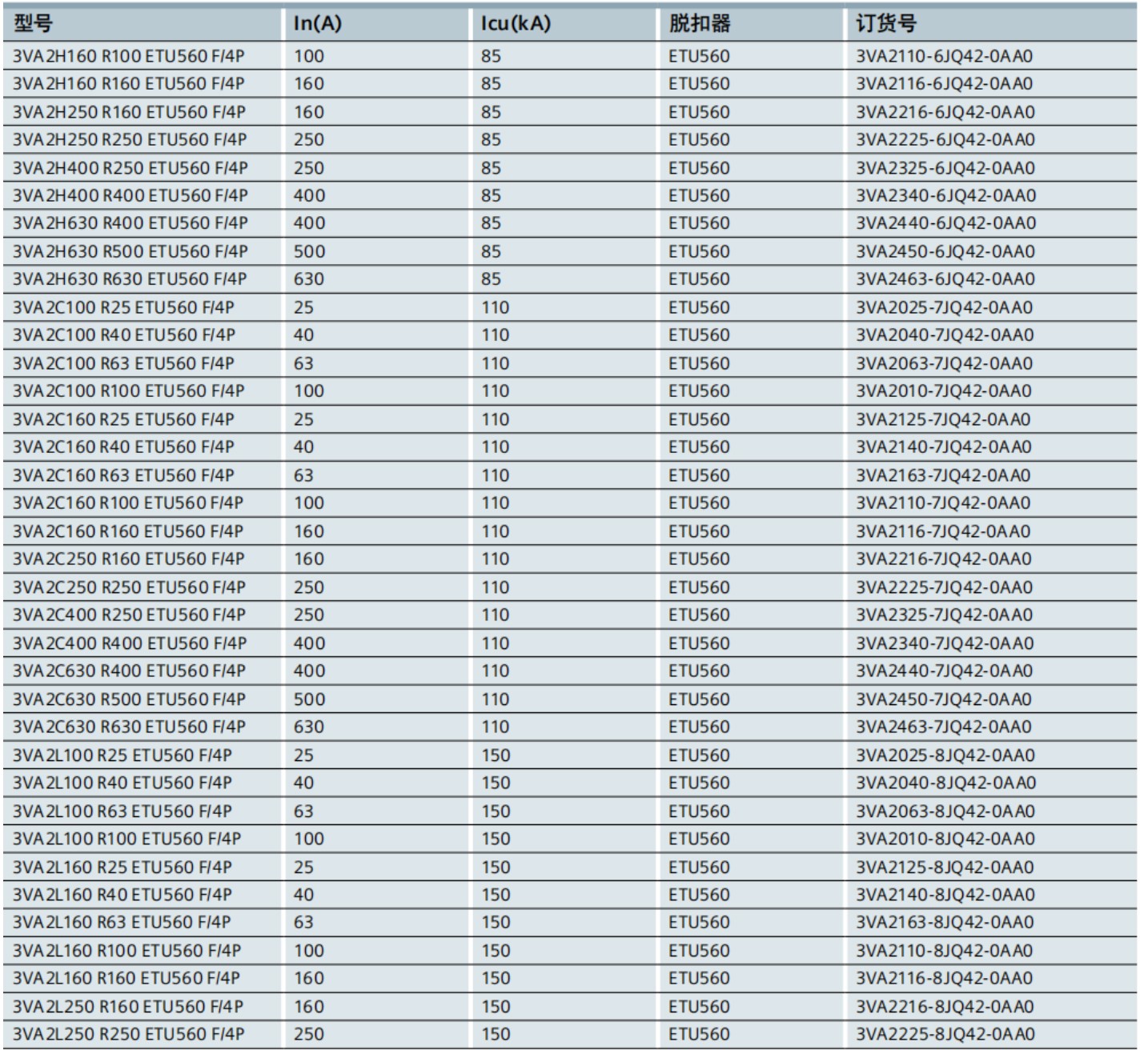Select model 3VA2C160 R25 ETU560 F/4P
Image resolution: width=1148 pixels, height=1050 pixels.
(x=123, y=419)
